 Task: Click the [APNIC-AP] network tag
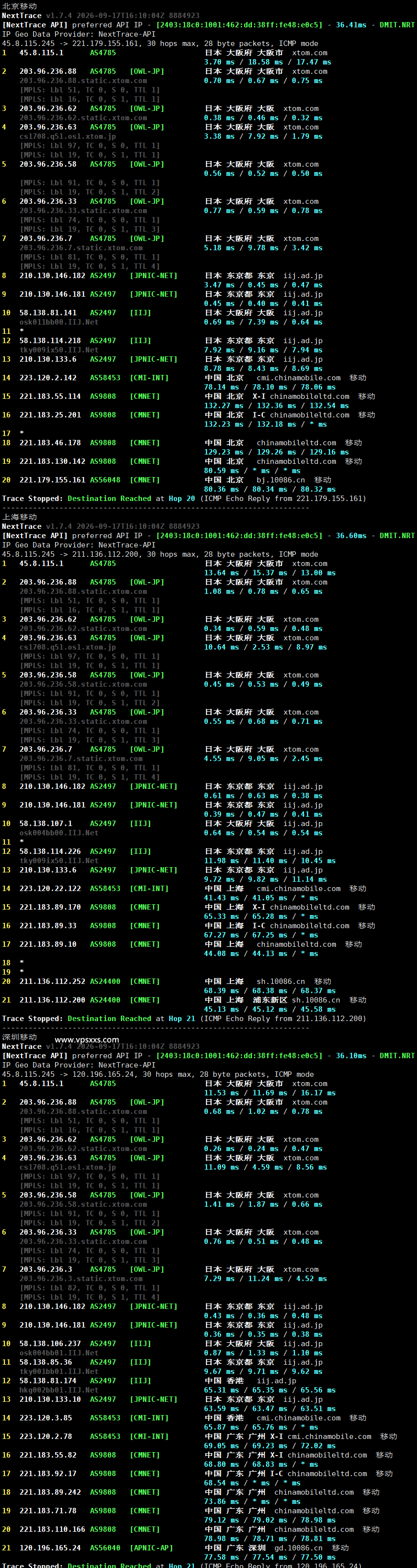[x=151, y=1548]
